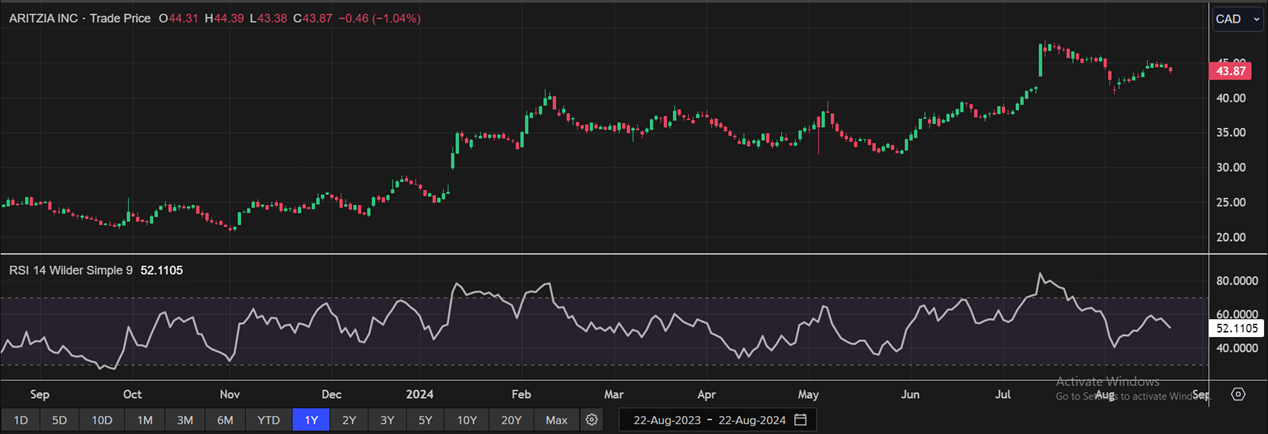
Task: Switch to 1M time range
Action: click(145, 420)
